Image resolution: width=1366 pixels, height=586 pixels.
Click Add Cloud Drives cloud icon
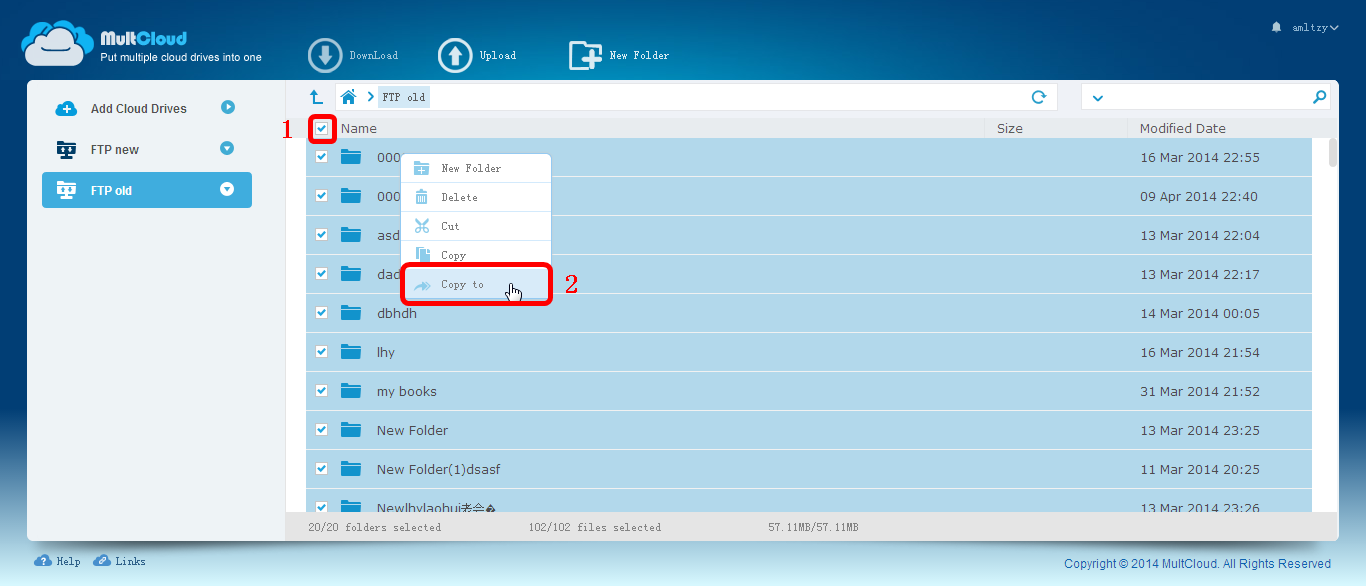pyautogui.click(x=66, y=108)
